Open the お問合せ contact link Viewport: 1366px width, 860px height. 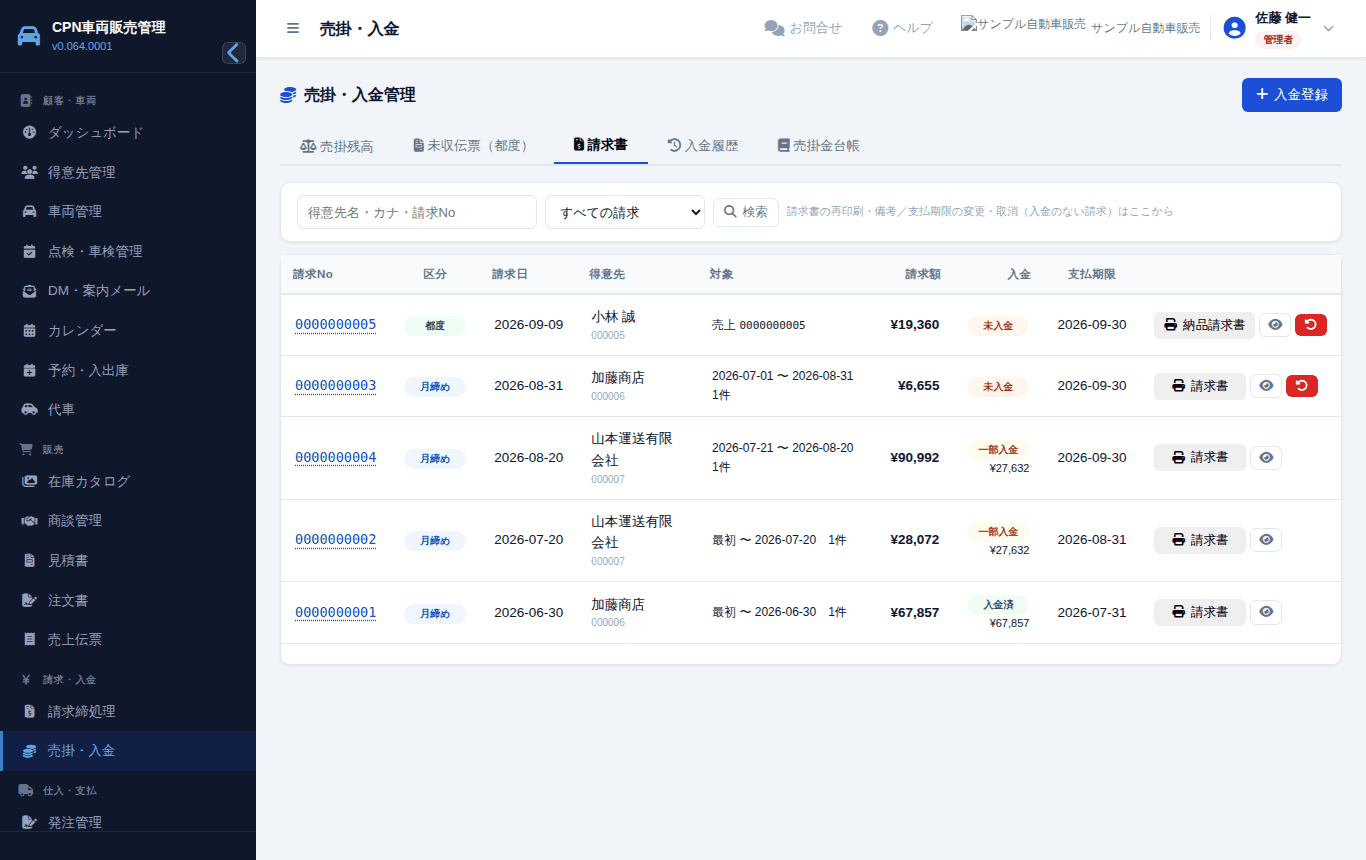(x=803, y=28)
